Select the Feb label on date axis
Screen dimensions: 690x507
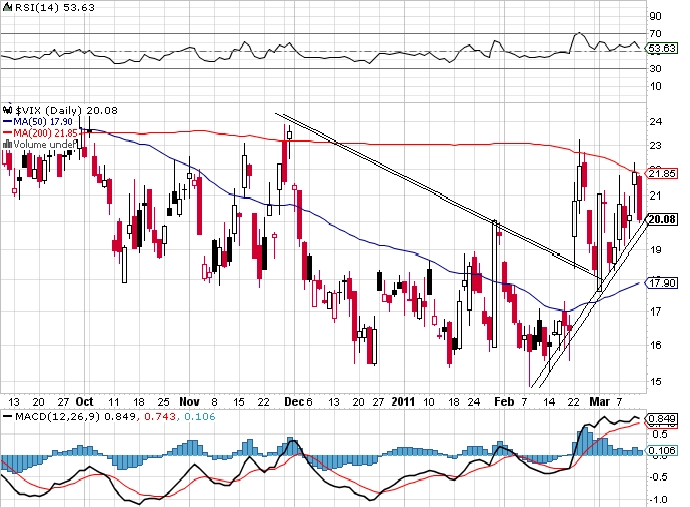504,401
